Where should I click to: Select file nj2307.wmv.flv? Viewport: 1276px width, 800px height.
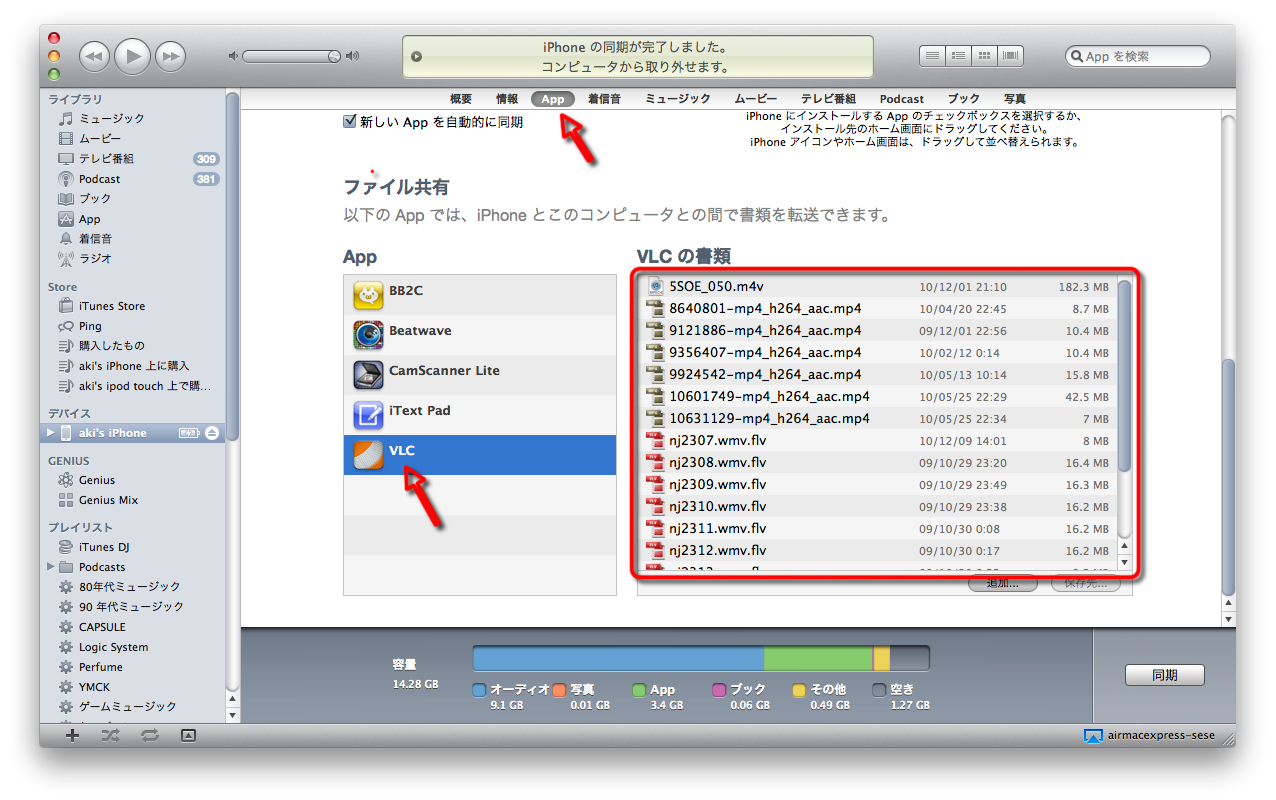point(878,441)
